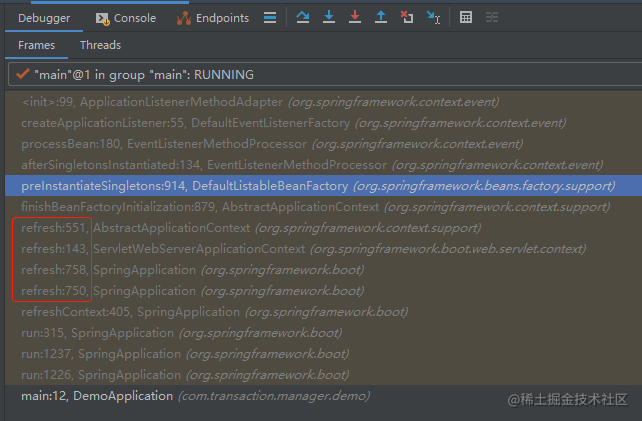Select the Debugger tab

(x=44, y=18)
